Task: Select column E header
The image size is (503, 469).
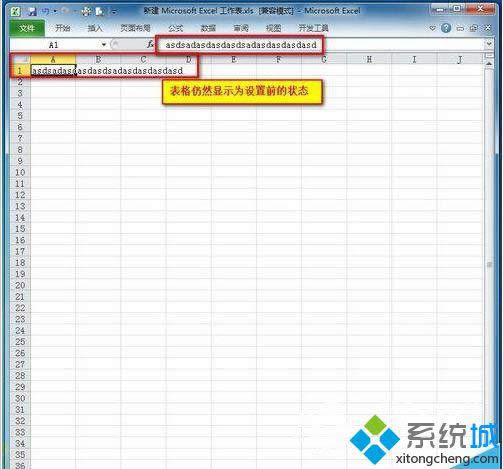Action: tap(234, 60)
